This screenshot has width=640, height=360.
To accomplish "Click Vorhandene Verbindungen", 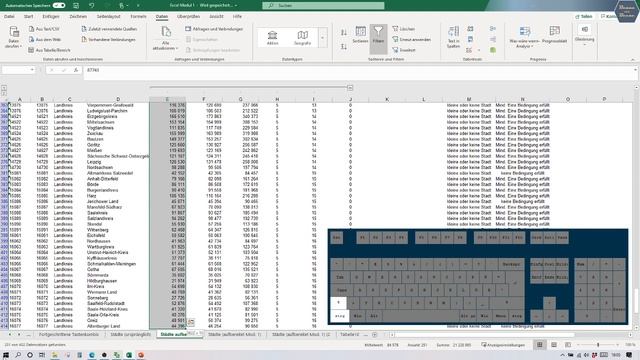I will [108, 40].
